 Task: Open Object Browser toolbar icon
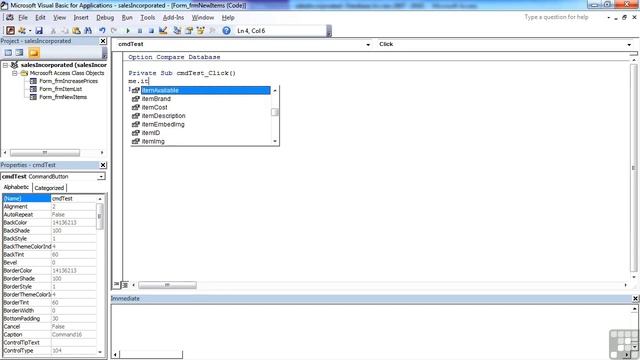tap(200, 31)
